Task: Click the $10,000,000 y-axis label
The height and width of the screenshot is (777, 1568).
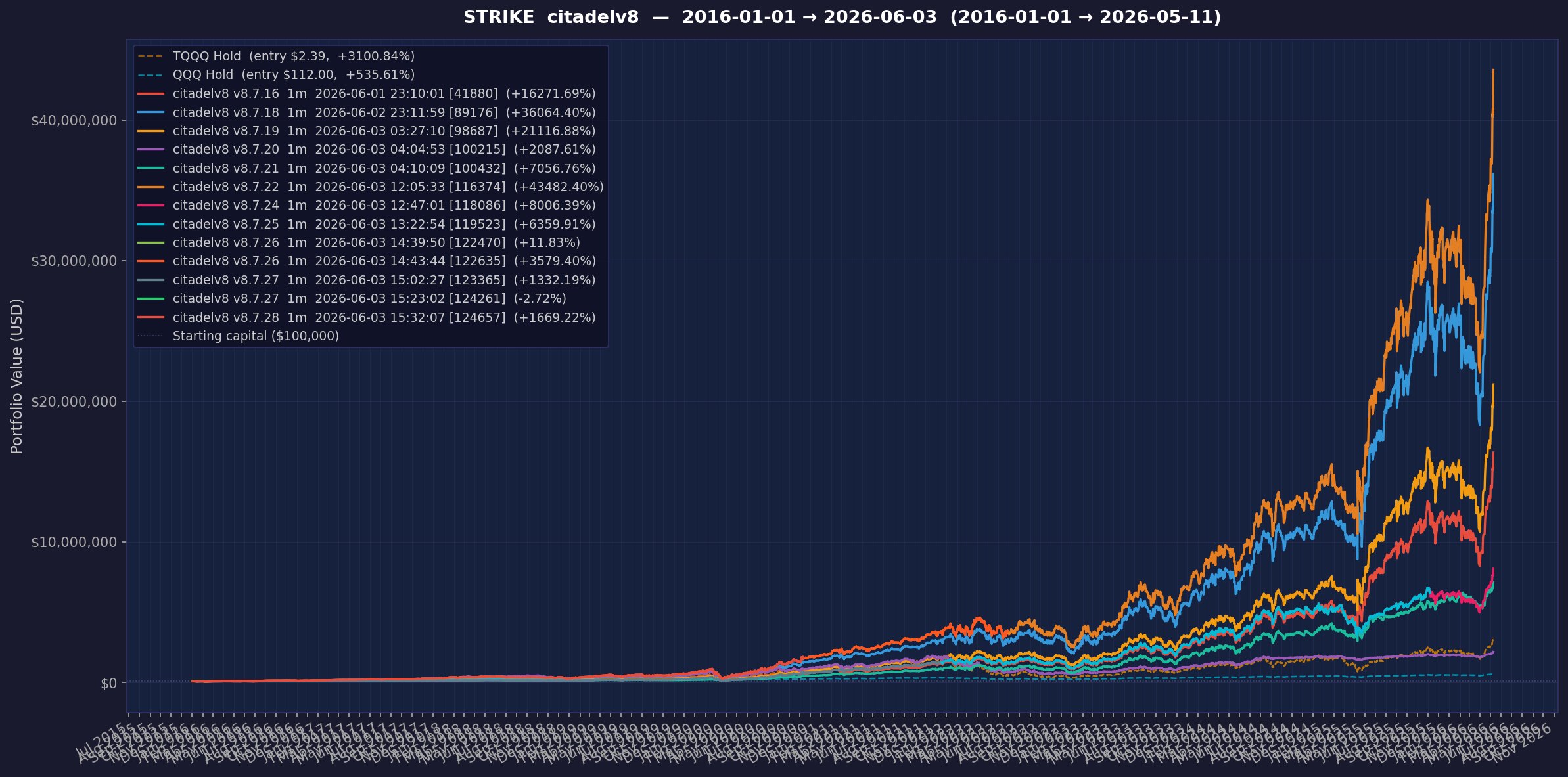Action: pos(74,543)
